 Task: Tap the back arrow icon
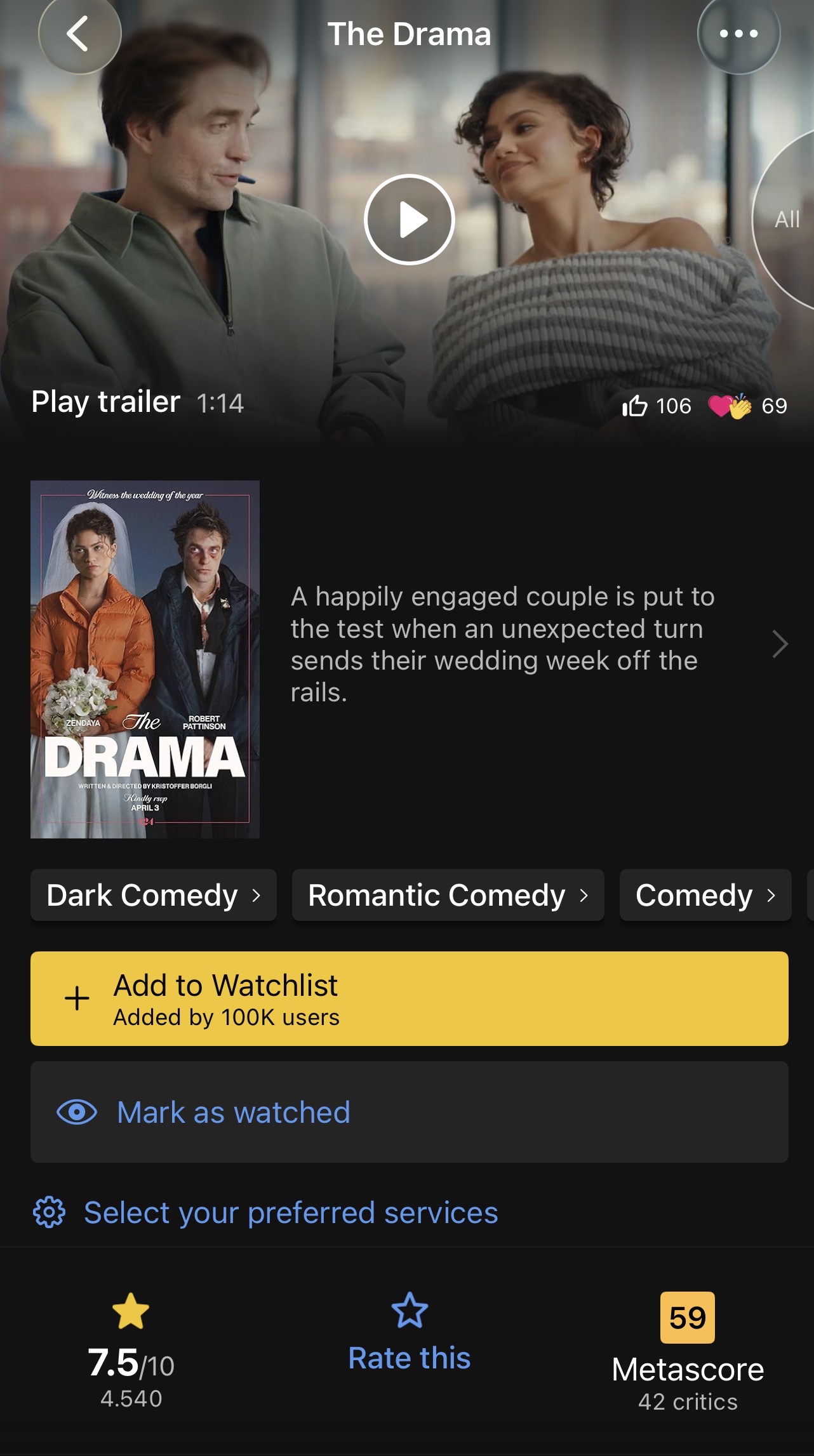pyautogui.click(x=79, y=34)
